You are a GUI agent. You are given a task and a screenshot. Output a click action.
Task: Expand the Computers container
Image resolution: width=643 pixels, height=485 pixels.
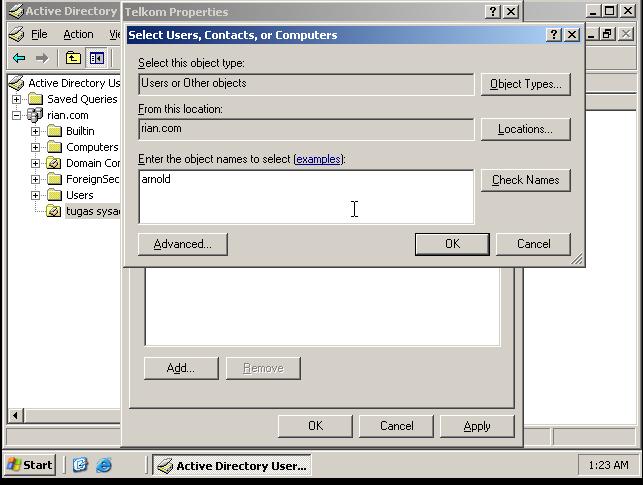coord(35,147)
